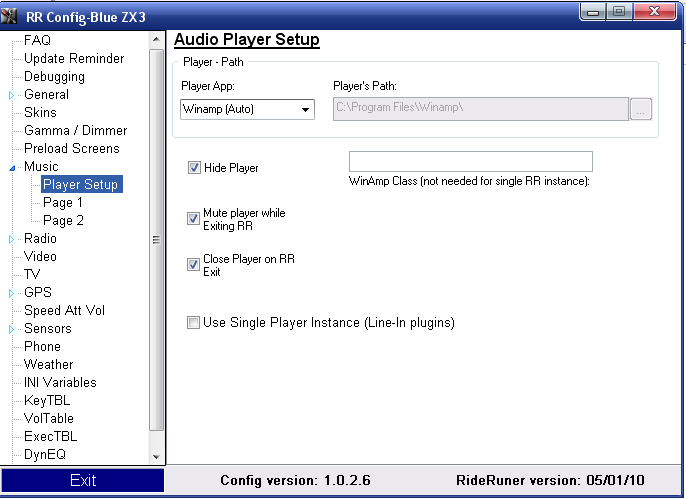Select KeyTBL in the tree
Image resolution: width=686 pixels, height=498 pixels.
point(47,400)
